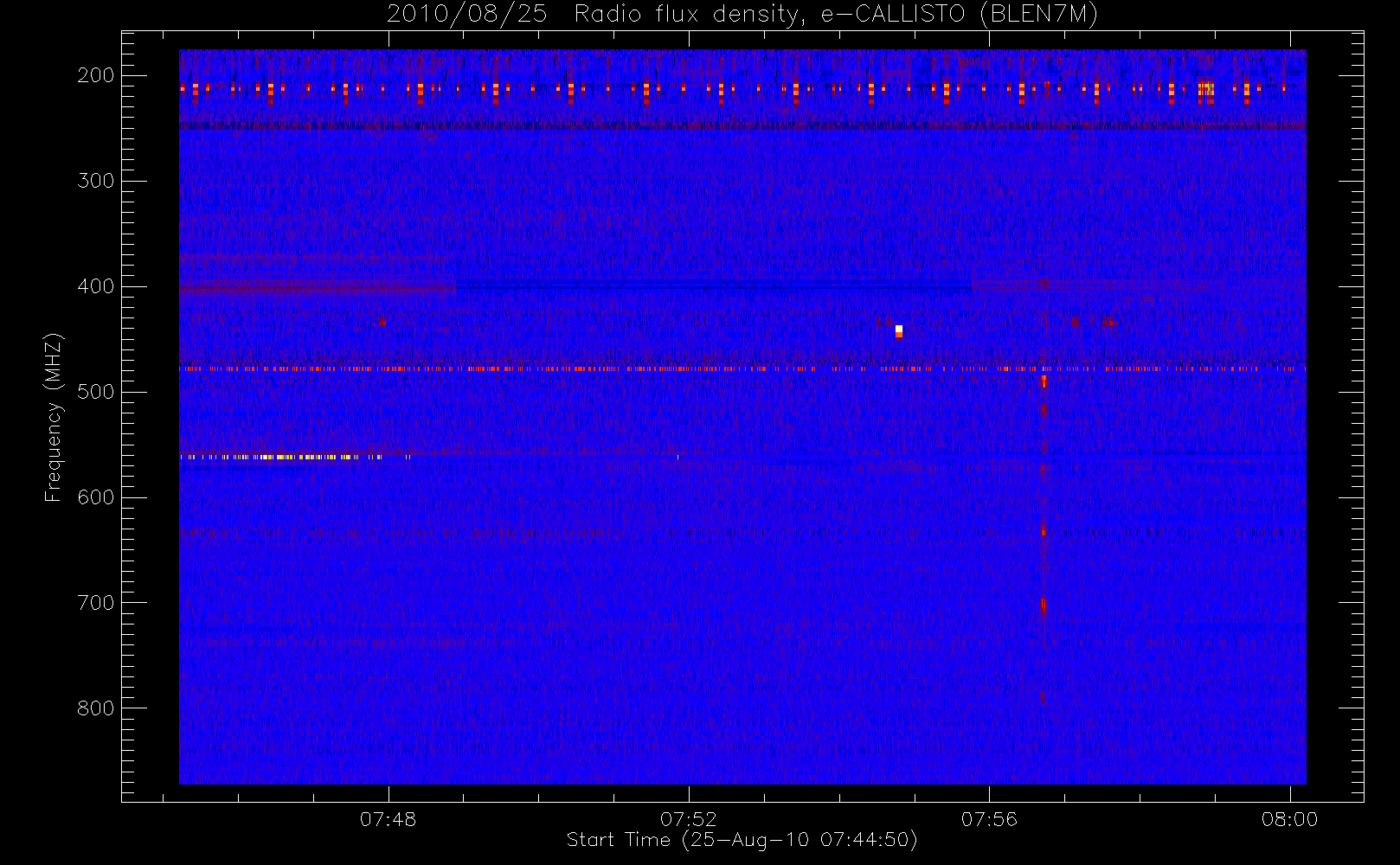
Task: Click the "Frequency (MHZ)" axis title
Action: click(54, 417)
